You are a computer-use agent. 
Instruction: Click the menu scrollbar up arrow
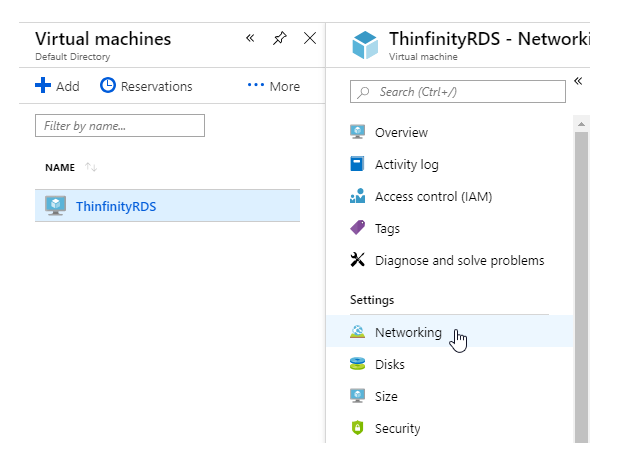(581, 124)
